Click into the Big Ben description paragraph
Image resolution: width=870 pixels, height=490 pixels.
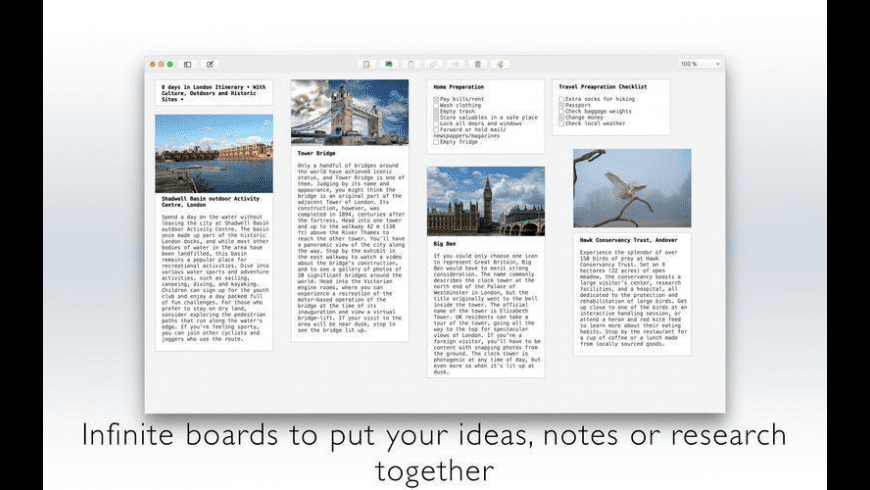coord(487,314)
